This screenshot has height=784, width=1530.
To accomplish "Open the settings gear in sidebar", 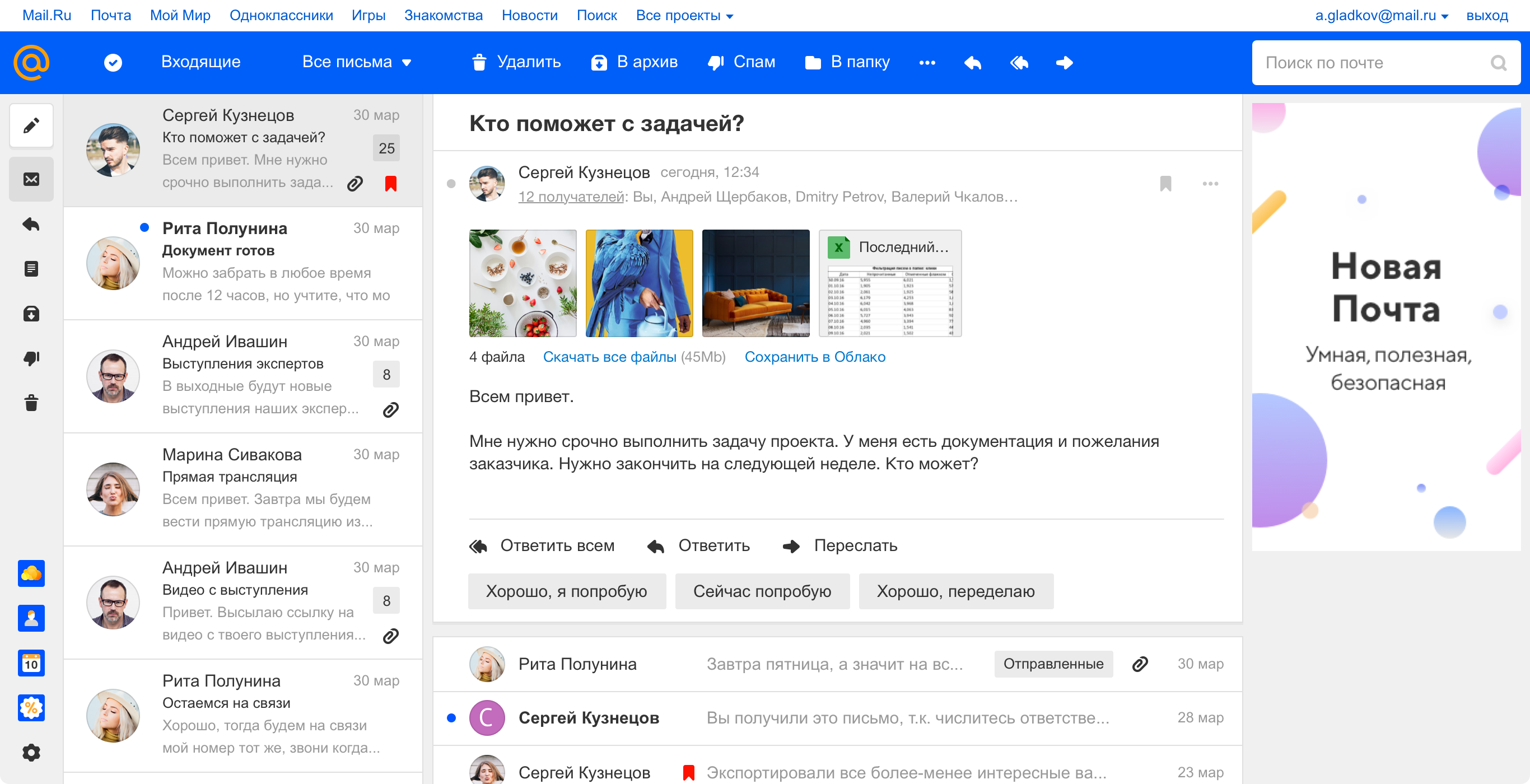I will [31, 753].
